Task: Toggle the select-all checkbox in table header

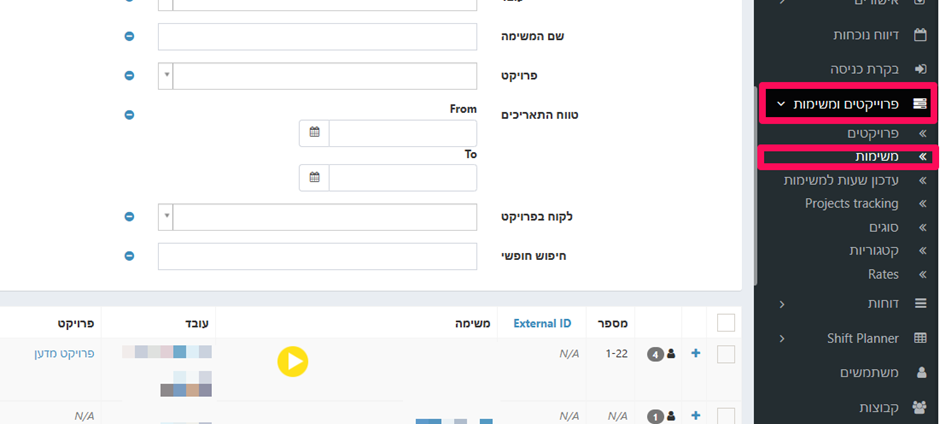Action: (726, 323)
